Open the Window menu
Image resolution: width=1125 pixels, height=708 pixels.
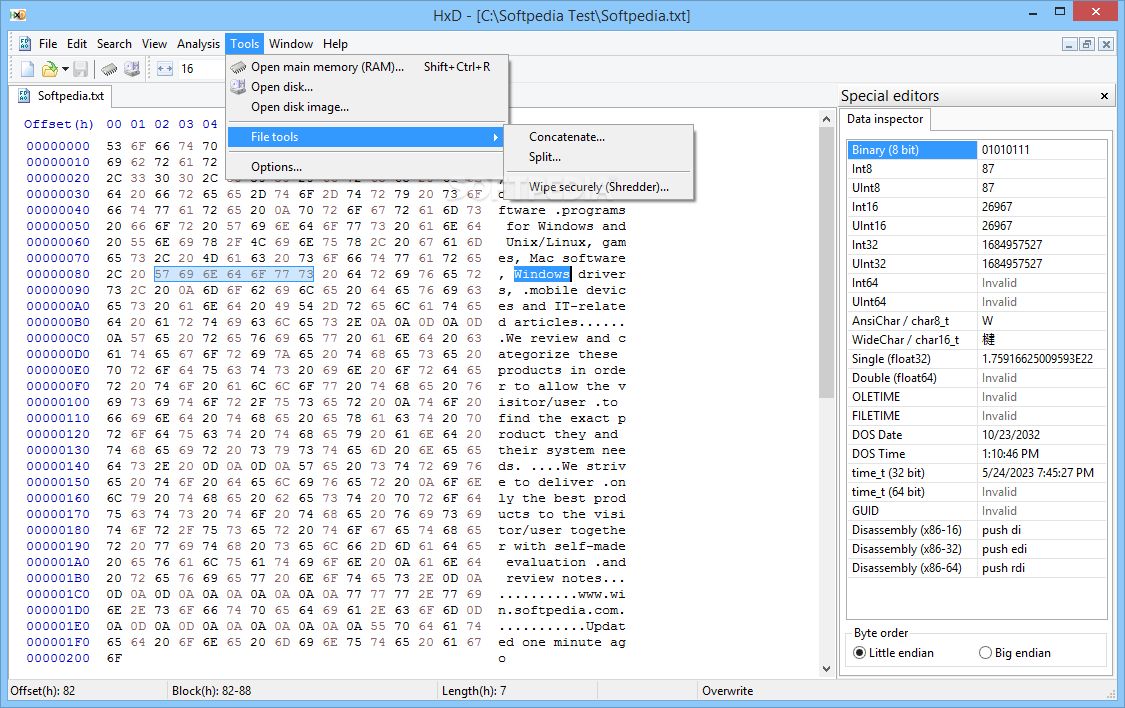coord(291,44)
